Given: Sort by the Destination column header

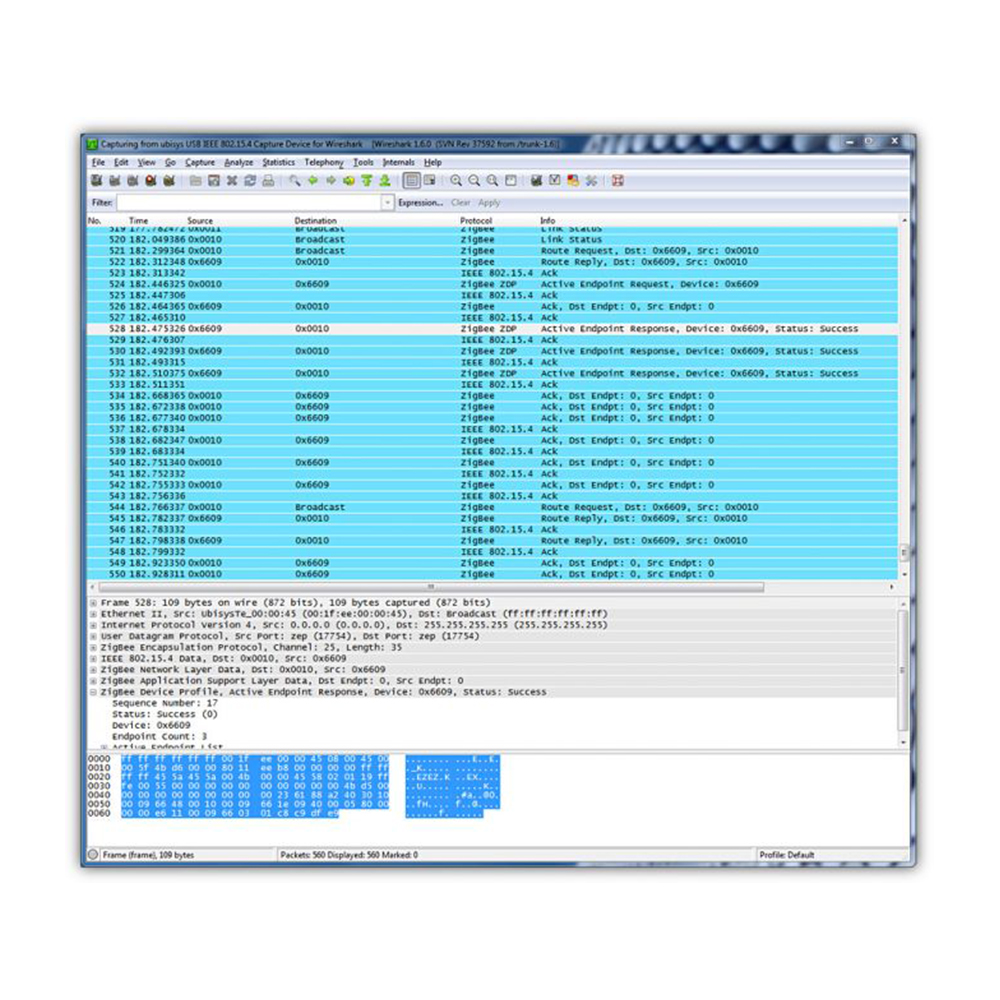Looking at the screenshot, I should pos(316,221).
